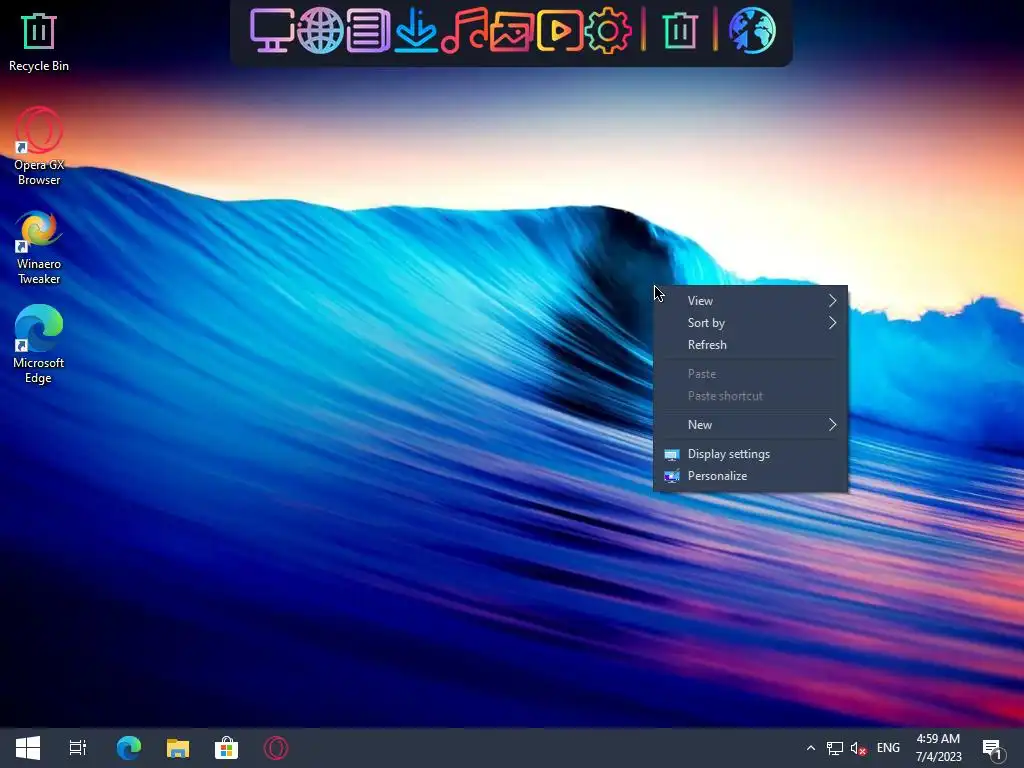Viewport: 1024px width, 768px height.
Task: Open the network globe icon in the dock
Action: pos(320,30)
